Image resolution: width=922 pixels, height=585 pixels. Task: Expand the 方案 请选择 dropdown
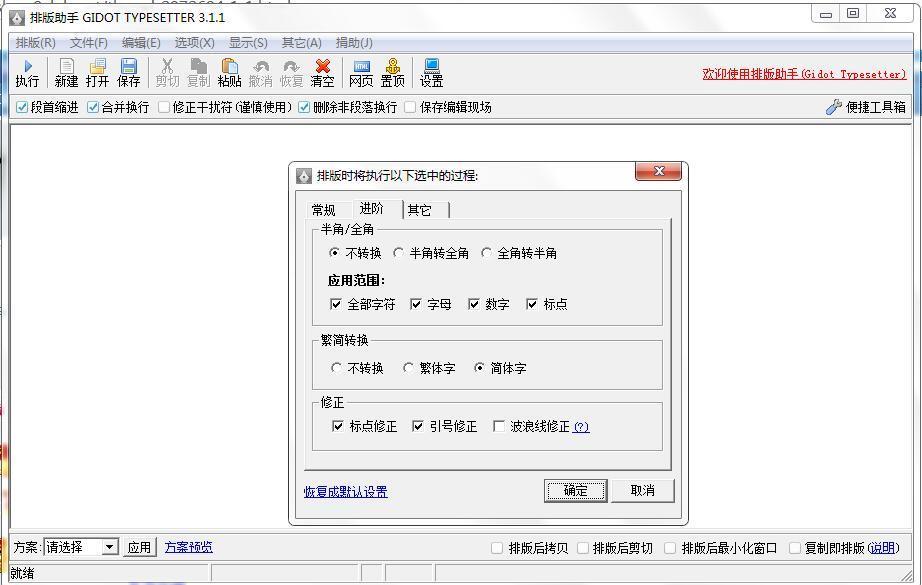tap(110, 547)
